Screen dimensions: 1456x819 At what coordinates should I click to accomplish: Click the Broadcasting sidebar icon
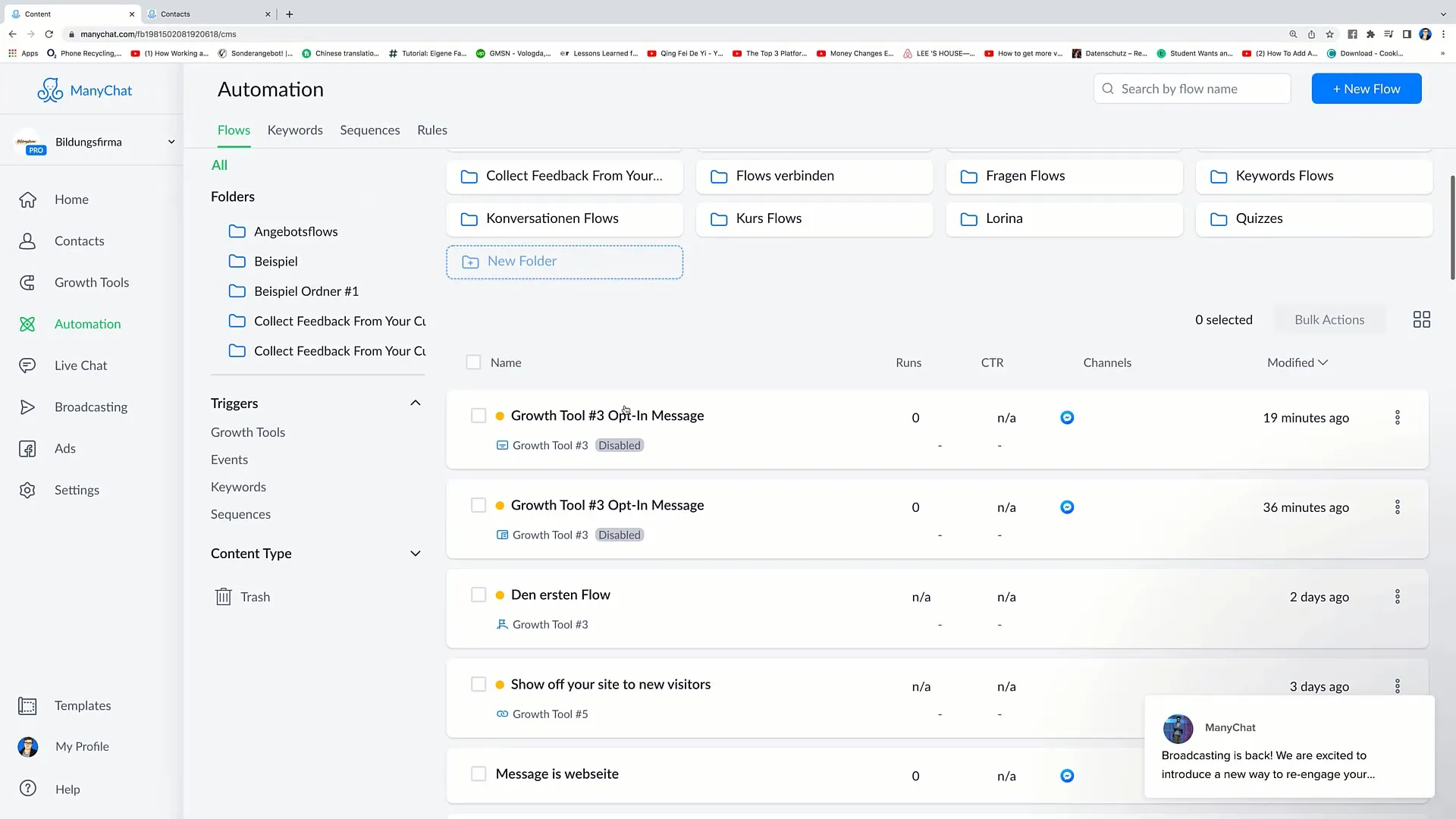coord(27,406)
